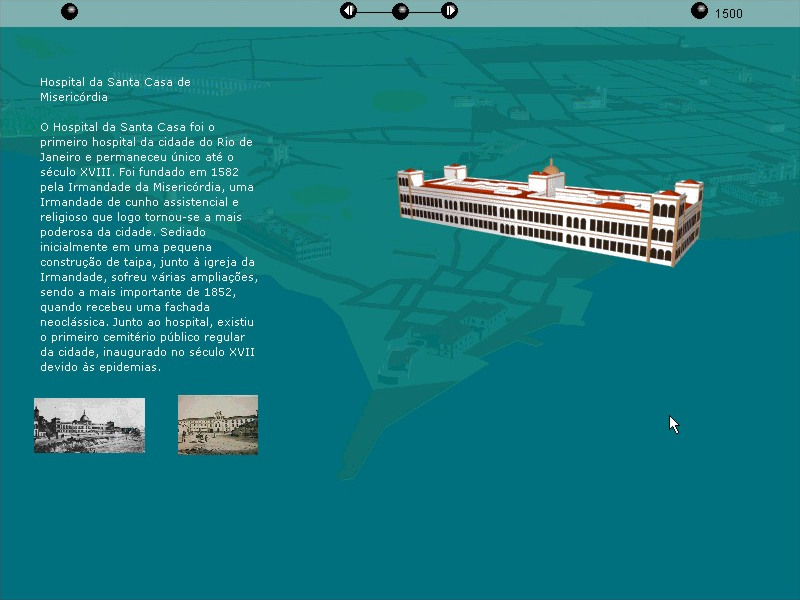The height and width of the screenshot is (600, 800).
Task: Click the title Hospital da Santa Casa de Misericórdia
Action: (115, 89)
